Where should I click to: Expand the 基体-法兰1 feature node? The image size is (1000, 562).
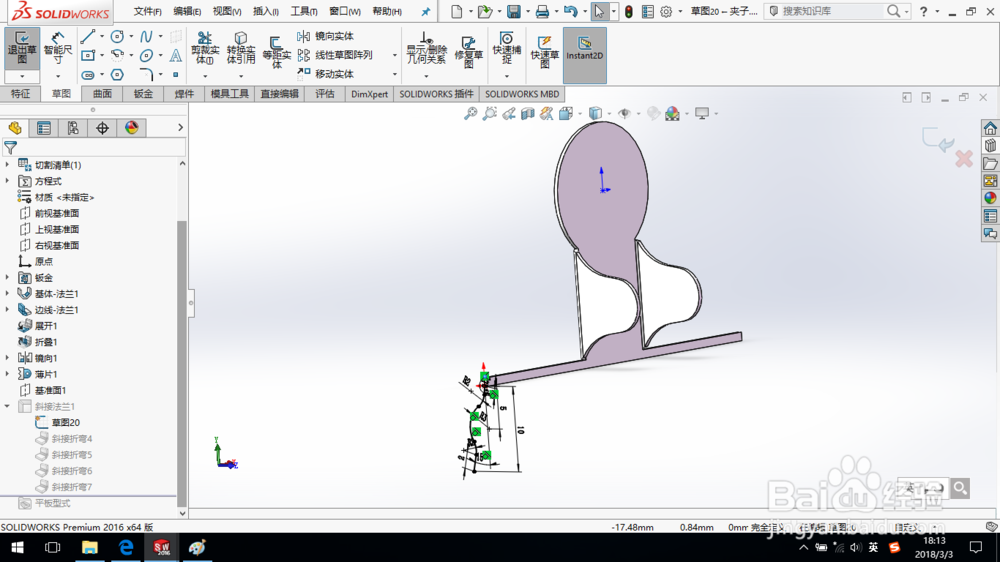click(8, 293)
